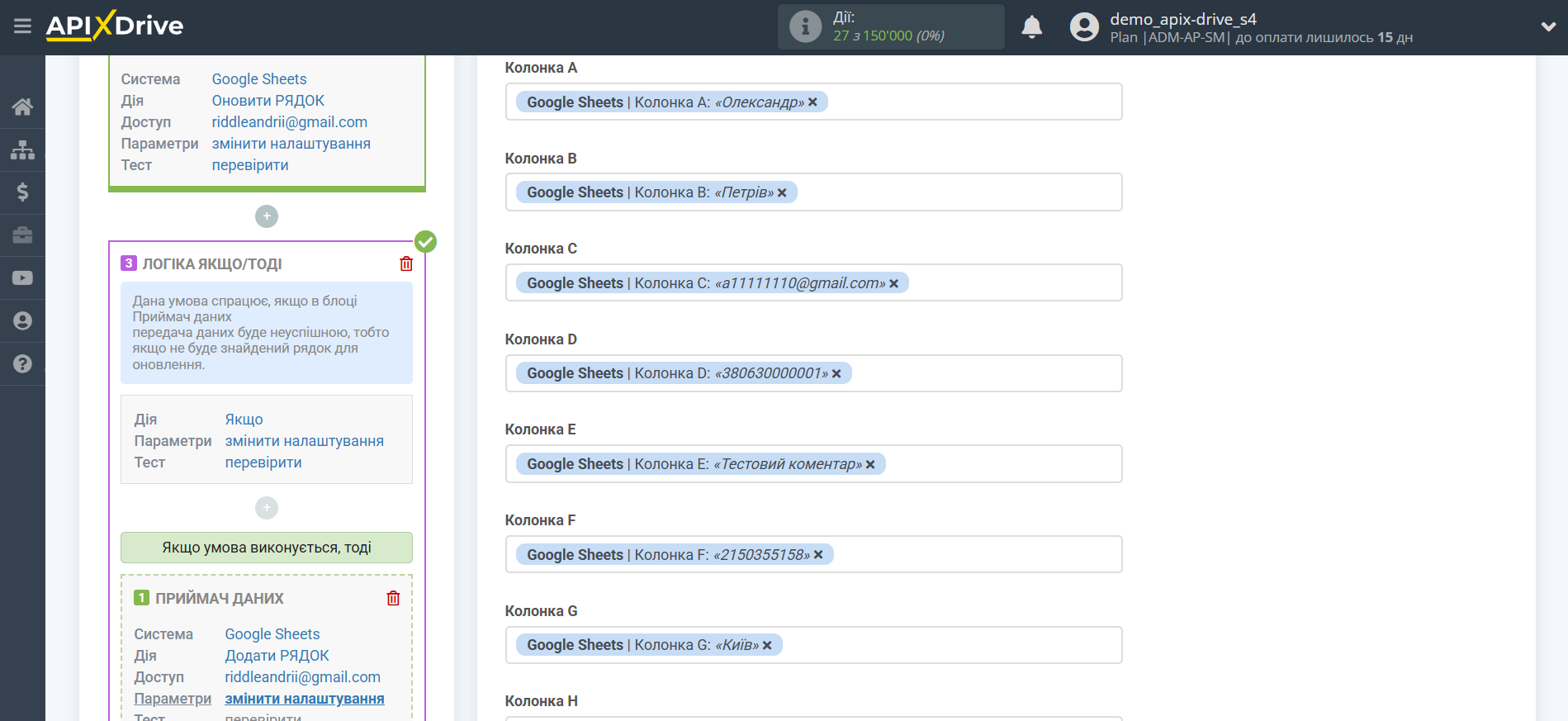1568x721 pixels.
Task: Open the riddleandrii@gmail.com link in ПРИЙМАЧ ДАНИХ
Action: pyautogui.click(x=303, y=677)
